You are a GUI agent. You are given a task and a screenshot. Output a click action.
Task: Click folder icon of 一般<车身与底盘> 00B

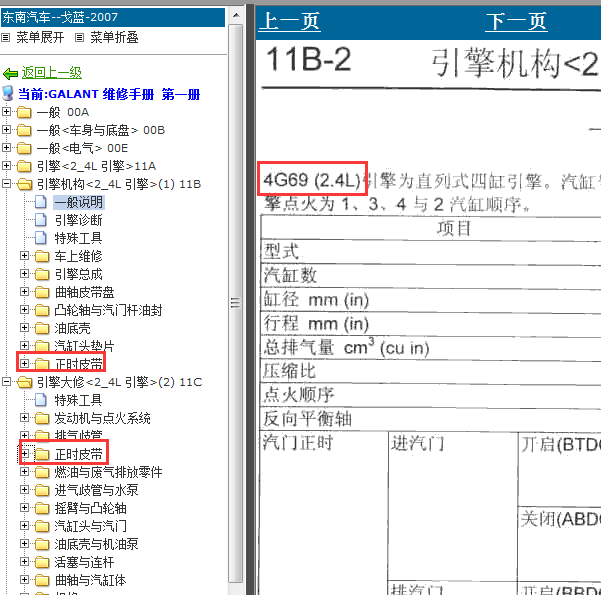coord(24,130)
